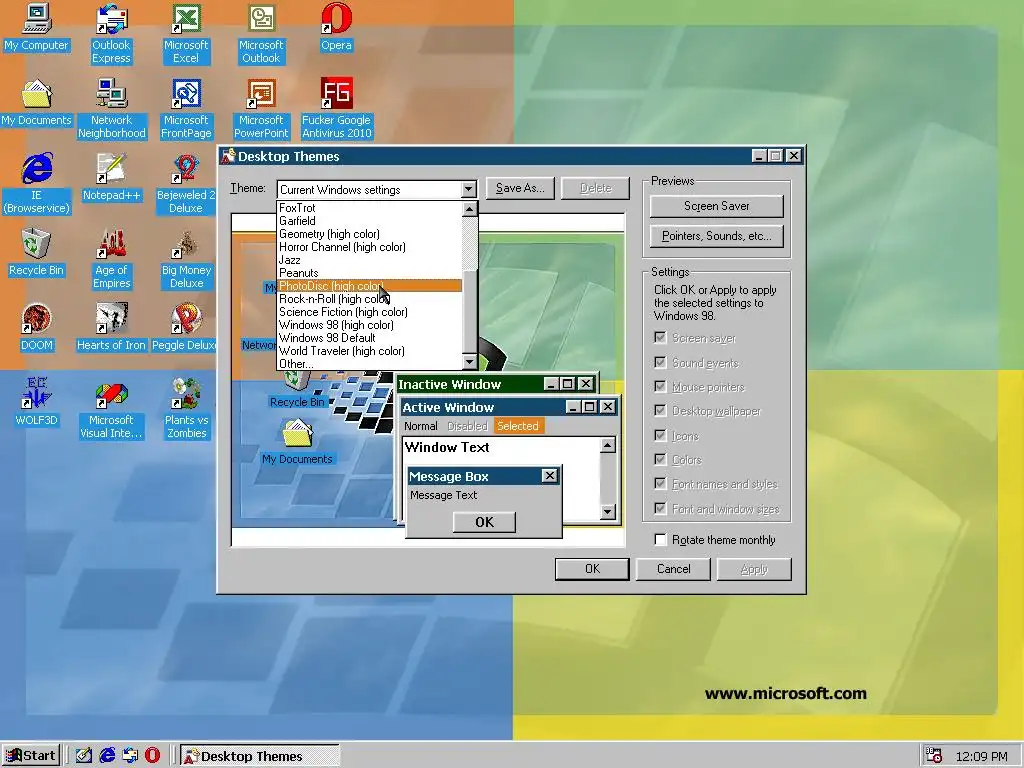Click the system tray clock

pos(981,756)
